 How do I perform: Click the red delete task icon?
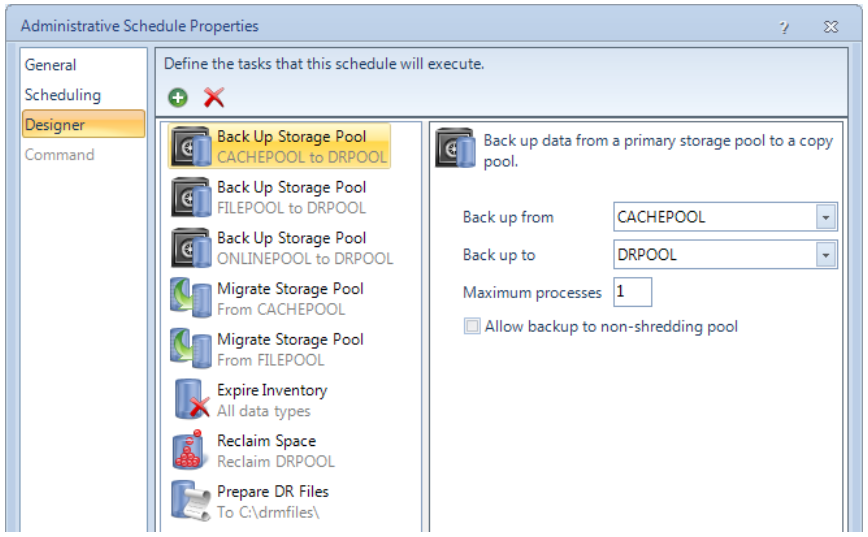click(214, 98)
